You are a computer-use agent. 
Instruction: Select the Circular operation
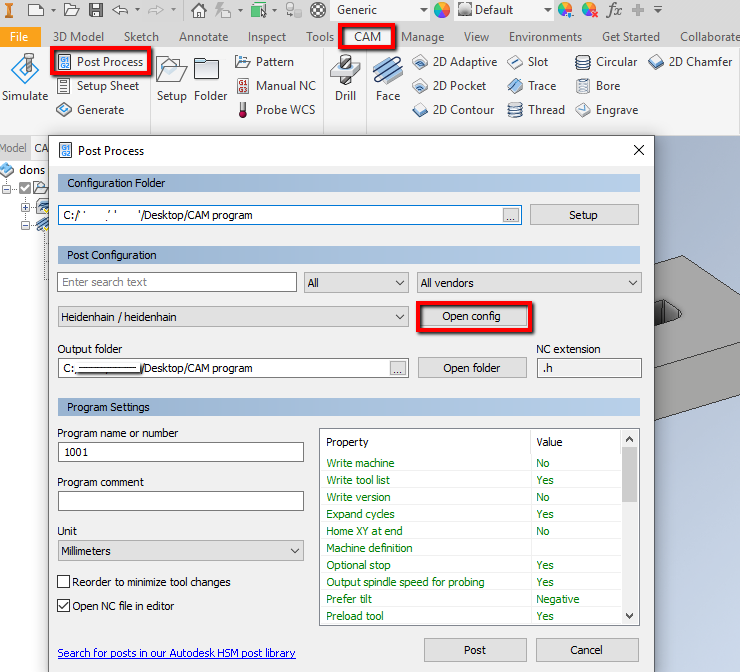coord(606,62)
